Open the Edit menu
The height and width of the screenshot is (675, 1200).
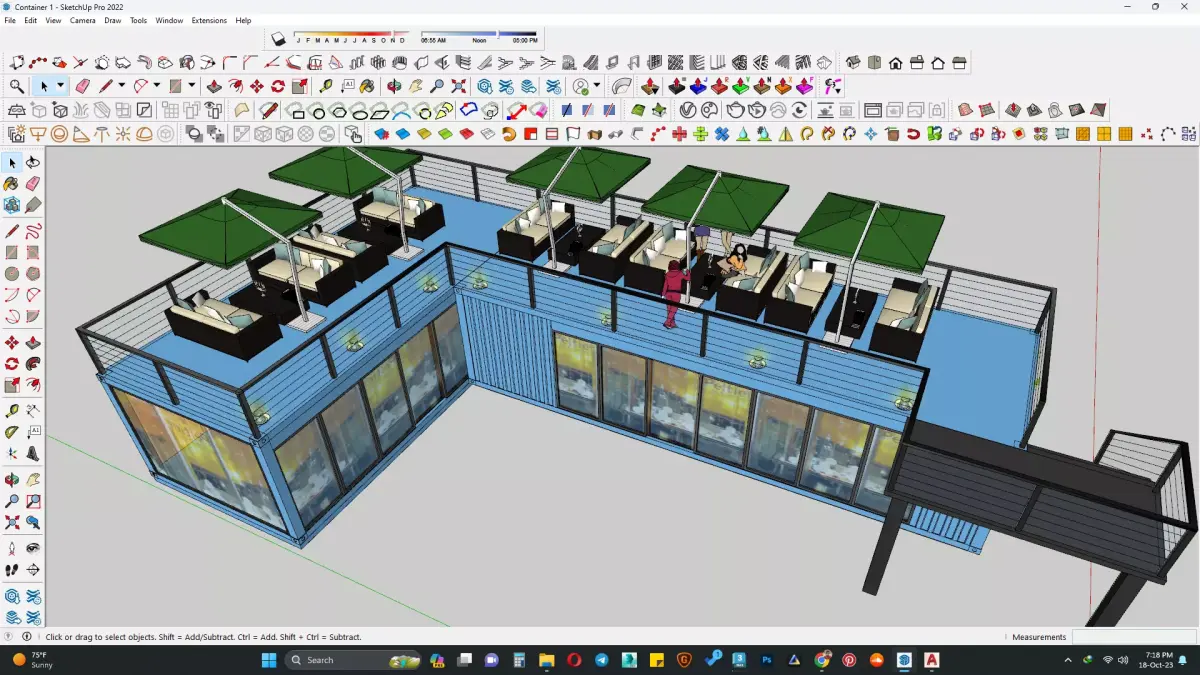[x=31, y=20]
